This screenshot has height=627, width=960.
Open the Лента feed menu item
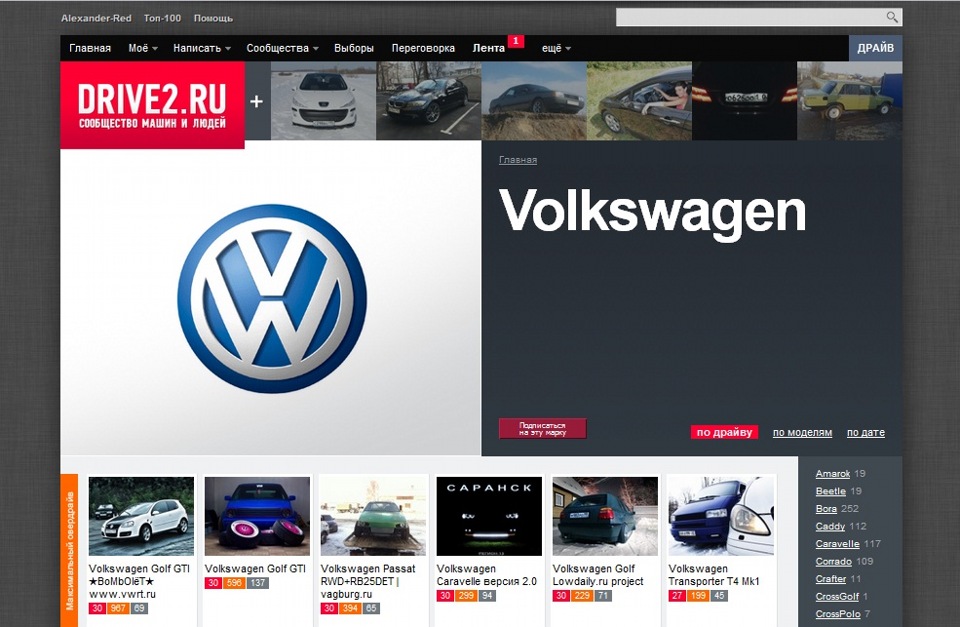coord(489,48)
